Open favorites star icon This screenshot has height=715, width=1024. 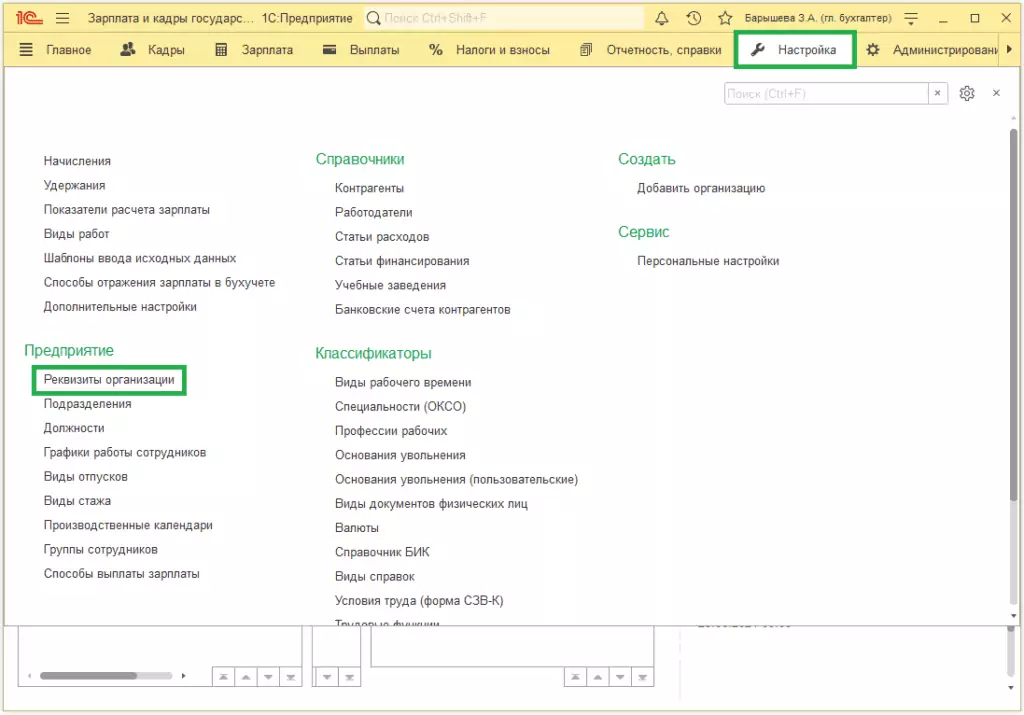(725, 18)
